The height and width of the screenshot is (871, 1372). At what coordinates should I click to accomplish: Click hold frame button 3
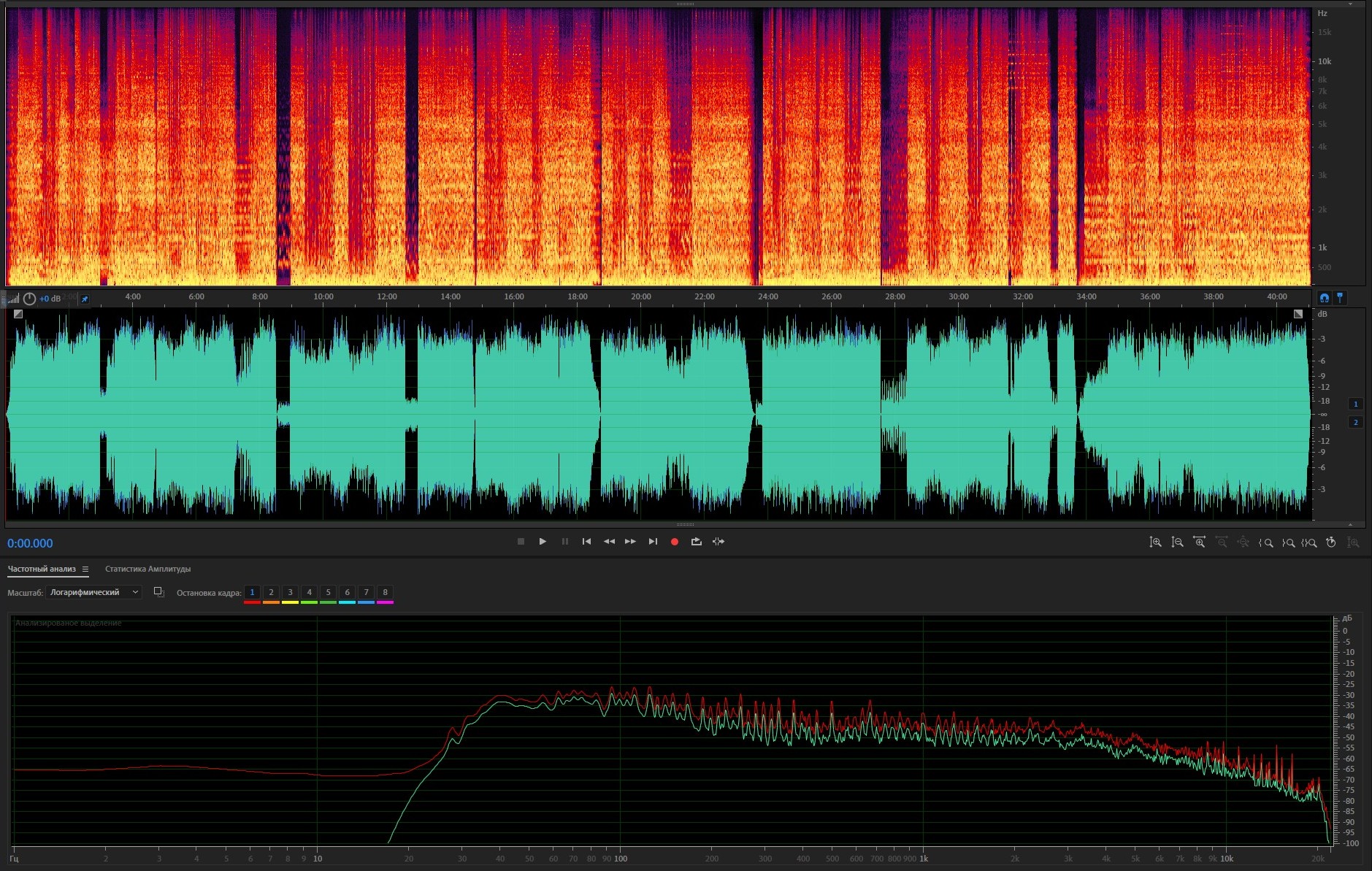click(290, 592)
